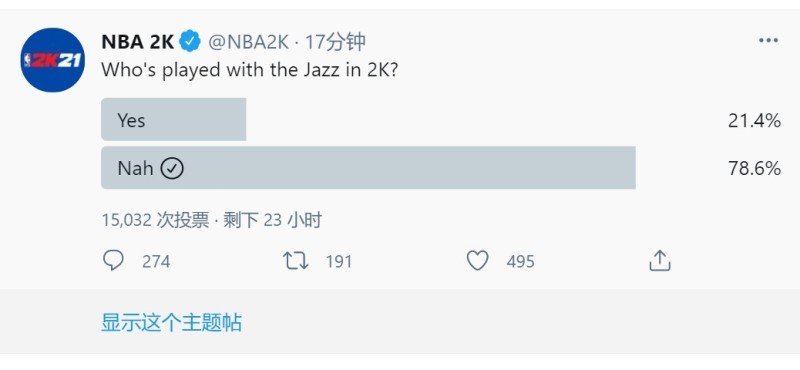
Task: Click the Nah poll result bar
Action: coord(368,167)
